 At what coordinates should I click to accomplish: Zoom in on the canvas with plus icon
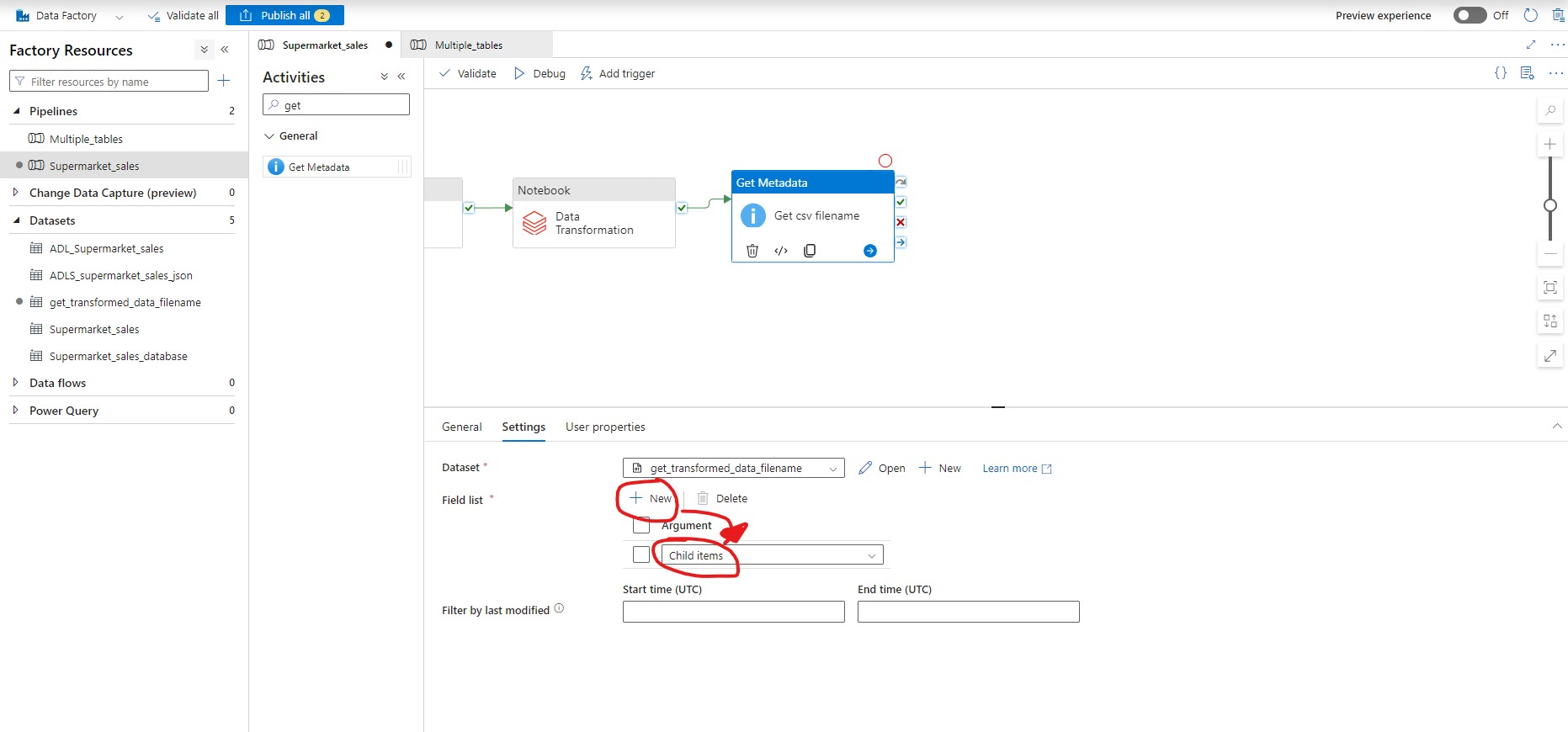pos(1550,144)
